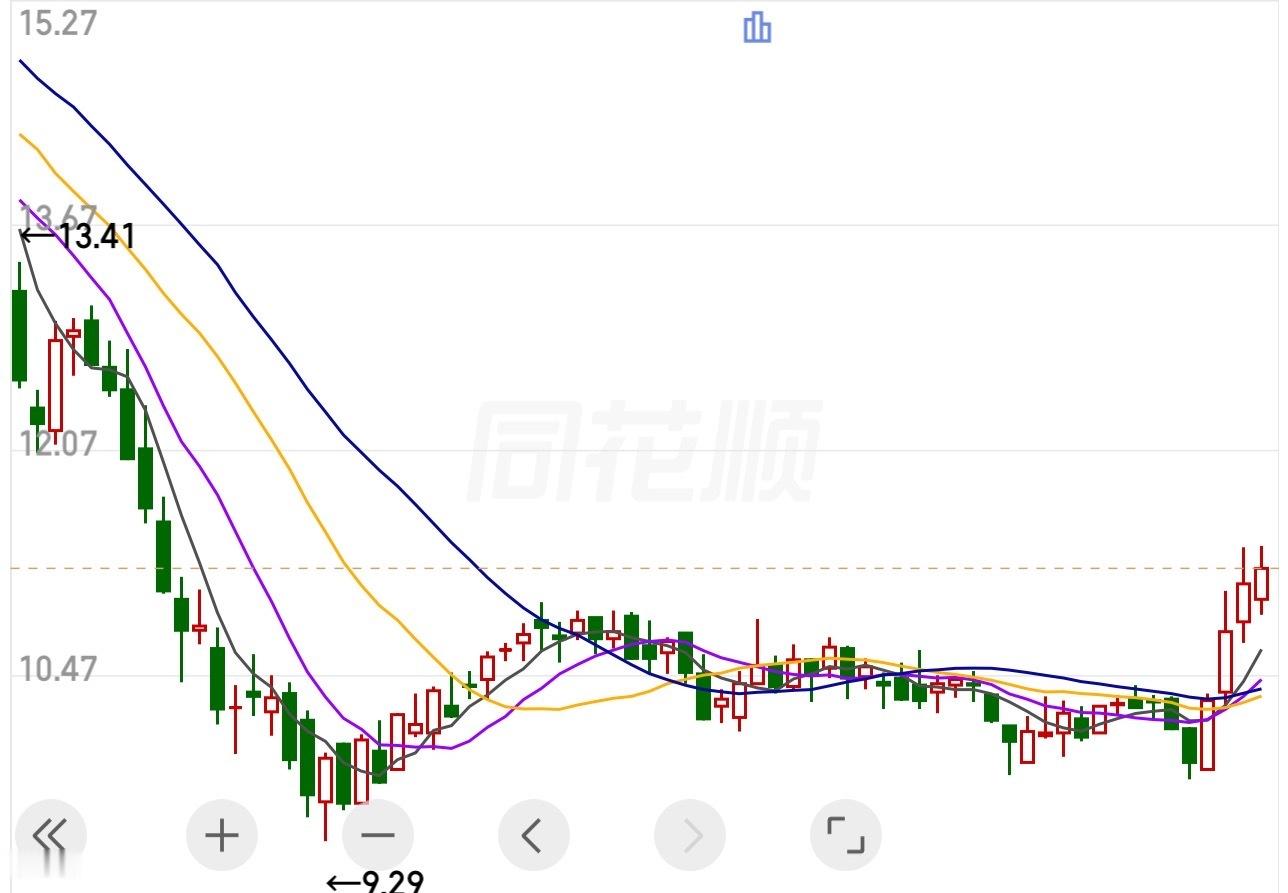Move chart back with left chevron button
Viewport: 1288px width, 893px height.
click(x=533, y=834)
